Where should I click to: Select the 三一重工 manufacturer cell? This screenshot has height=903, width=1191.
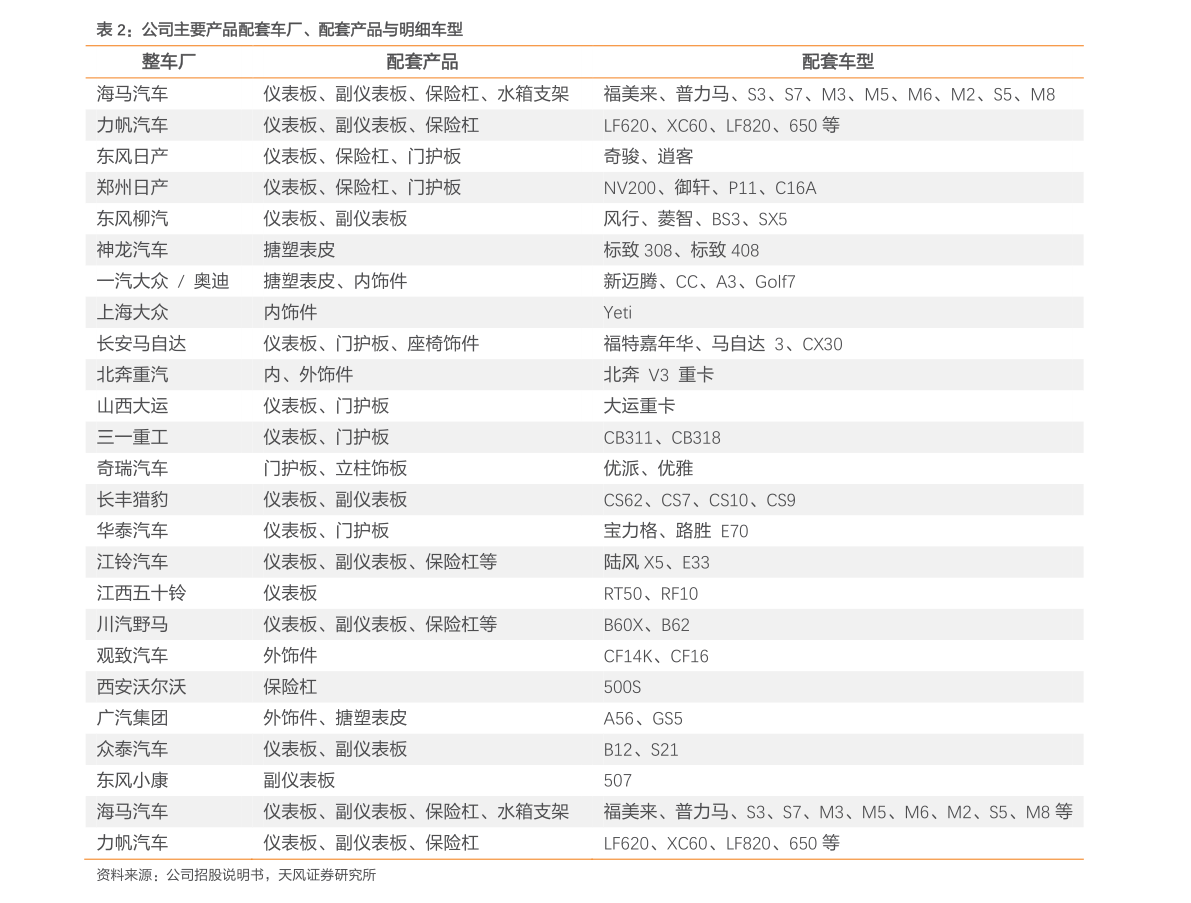132,437
